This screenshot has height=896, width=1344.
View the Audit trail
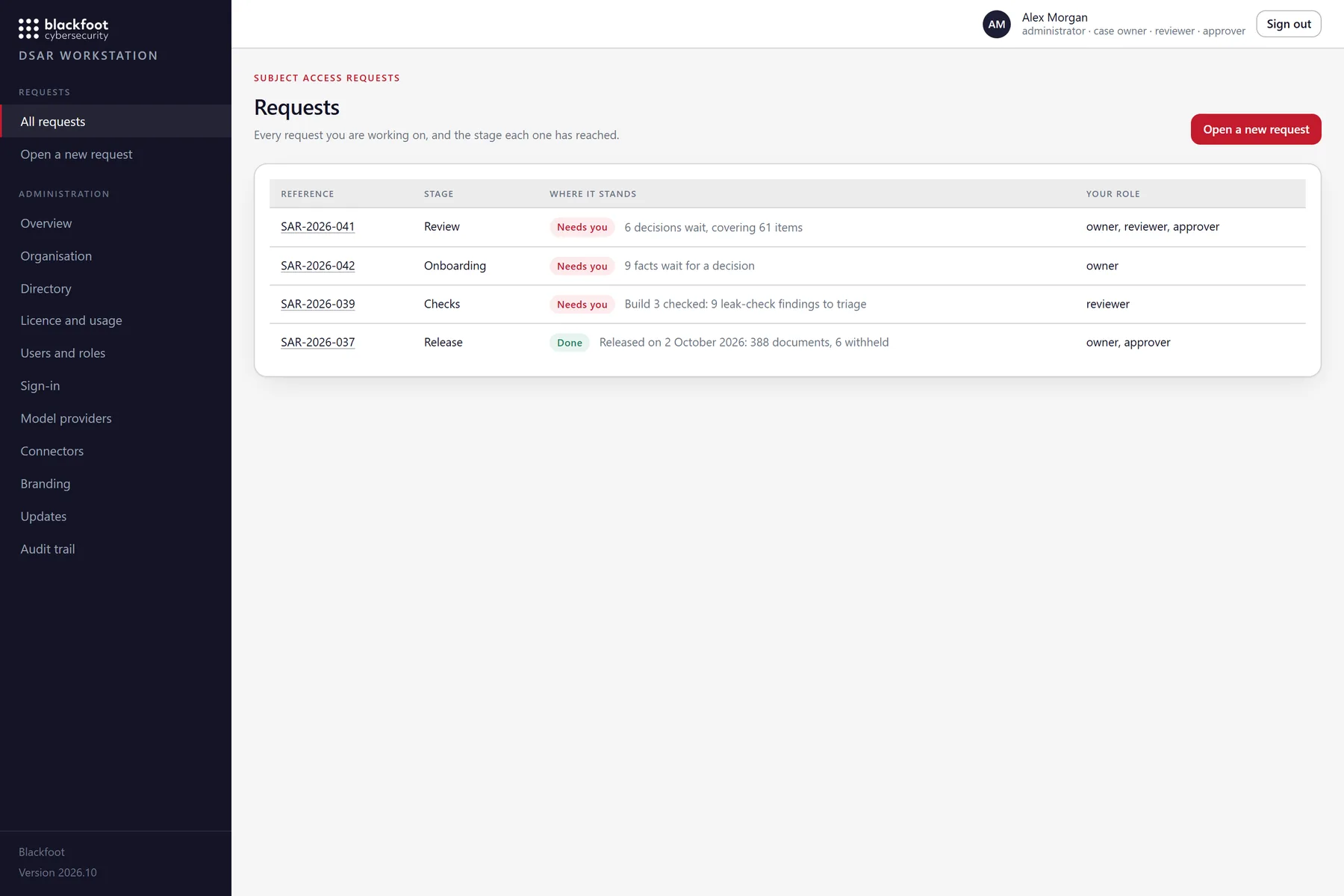[116, 550]
